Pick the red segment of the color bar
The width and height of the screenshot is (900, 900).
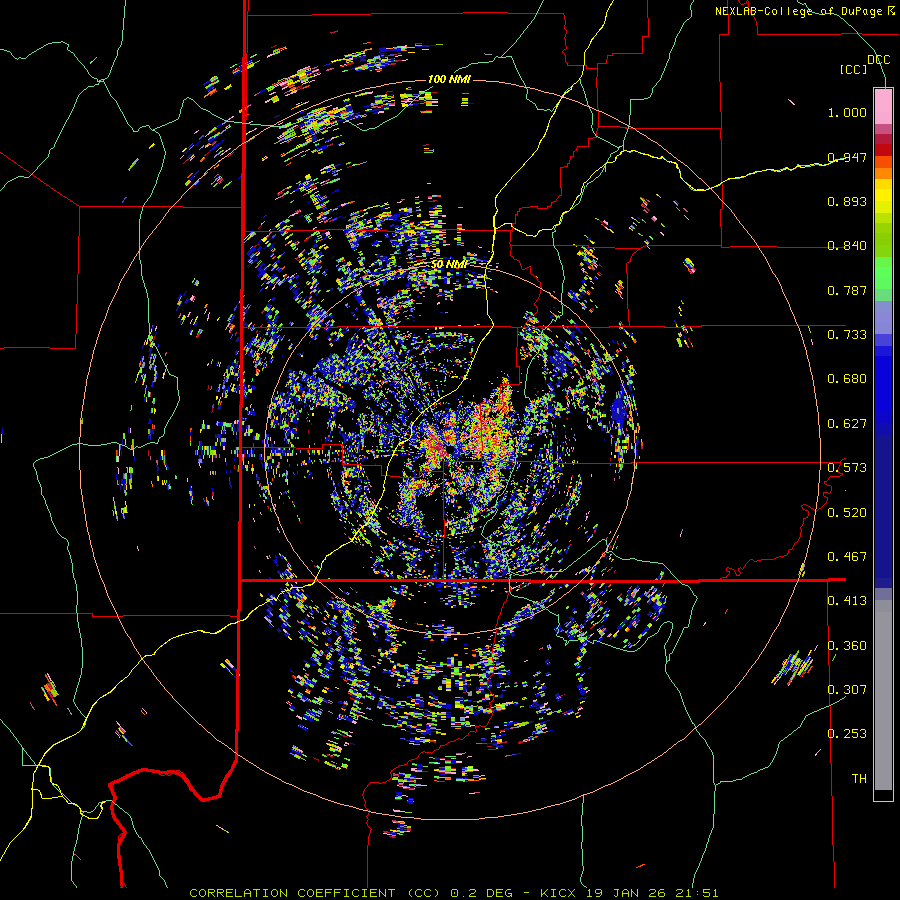click(x=883, y=150)
